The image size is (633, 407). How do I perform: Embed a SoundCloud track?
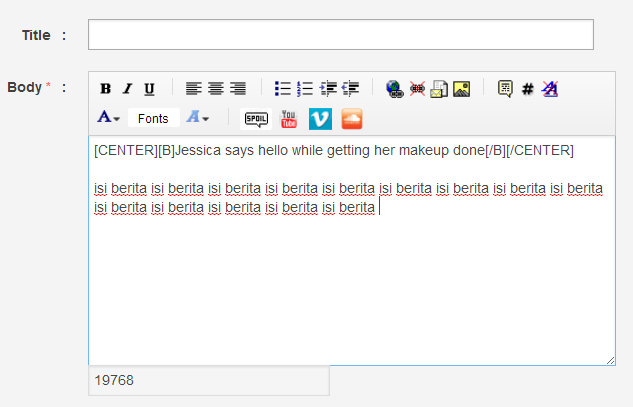click(x=351, y=120)
